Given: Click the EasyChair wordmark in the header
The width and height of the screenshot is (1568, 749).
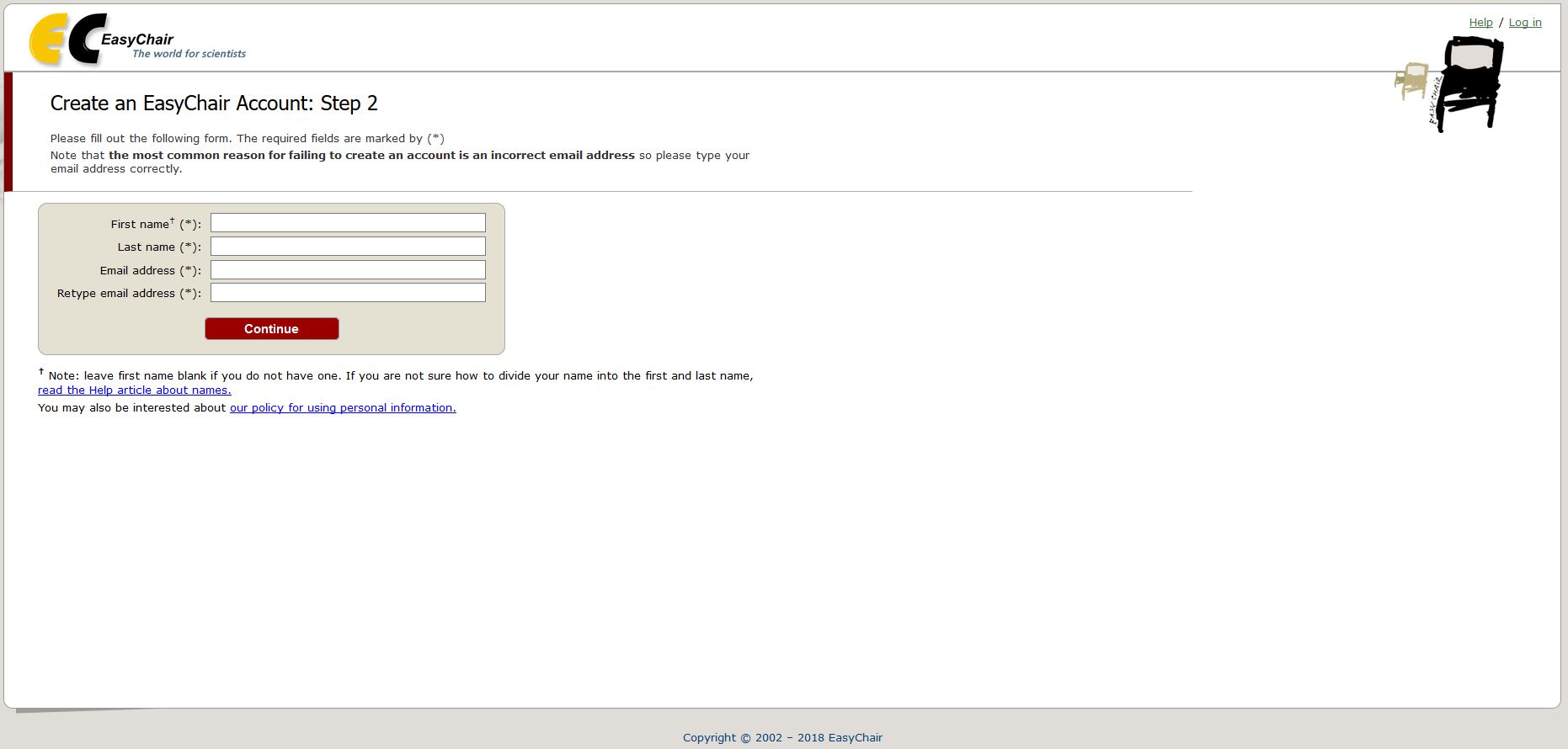Looking at the screenshot, I should click(137, 40).
